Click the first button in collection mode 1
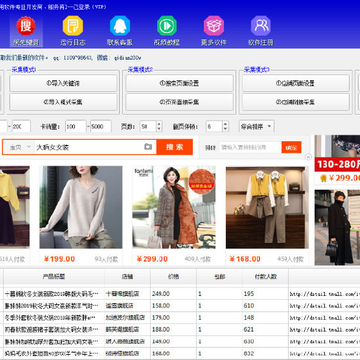 pos(63,83)
